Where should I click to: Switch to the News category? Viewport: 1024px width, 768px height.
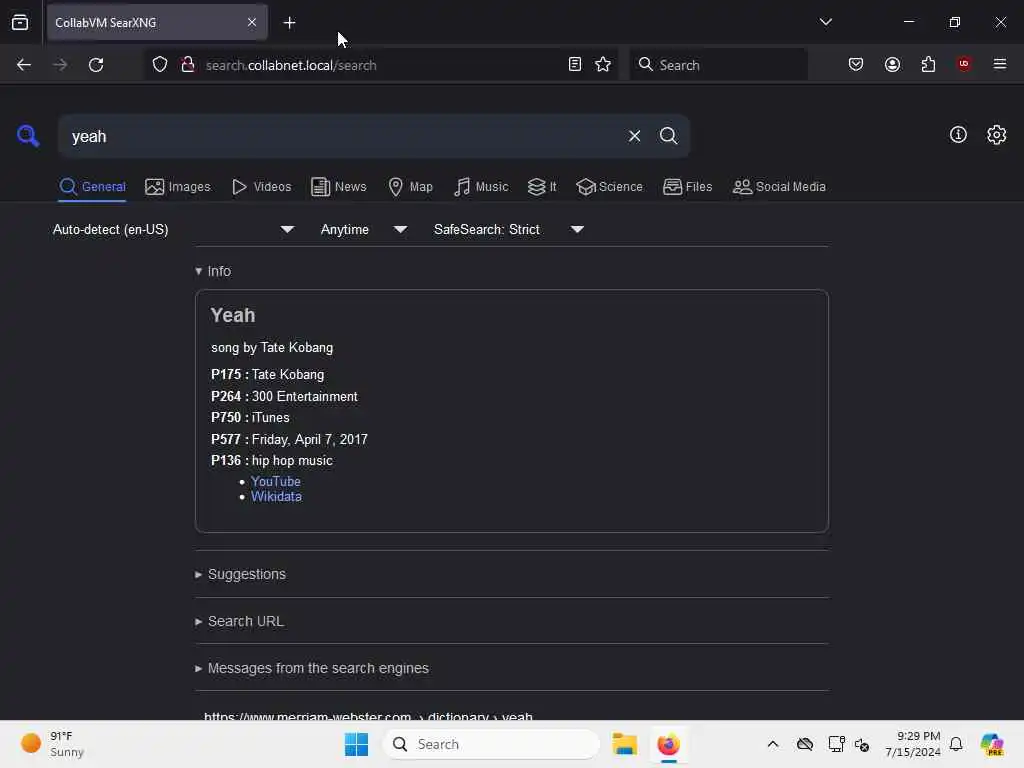pyautogui.click(x=338, y=187)
